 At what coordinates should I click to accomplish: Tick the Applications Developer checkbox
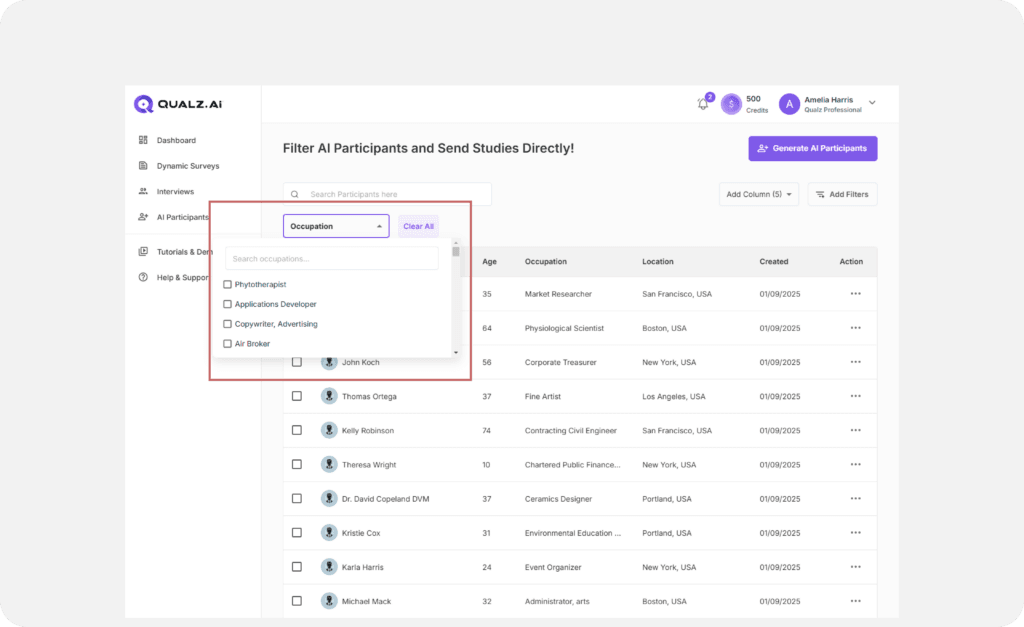click(228, 304)
